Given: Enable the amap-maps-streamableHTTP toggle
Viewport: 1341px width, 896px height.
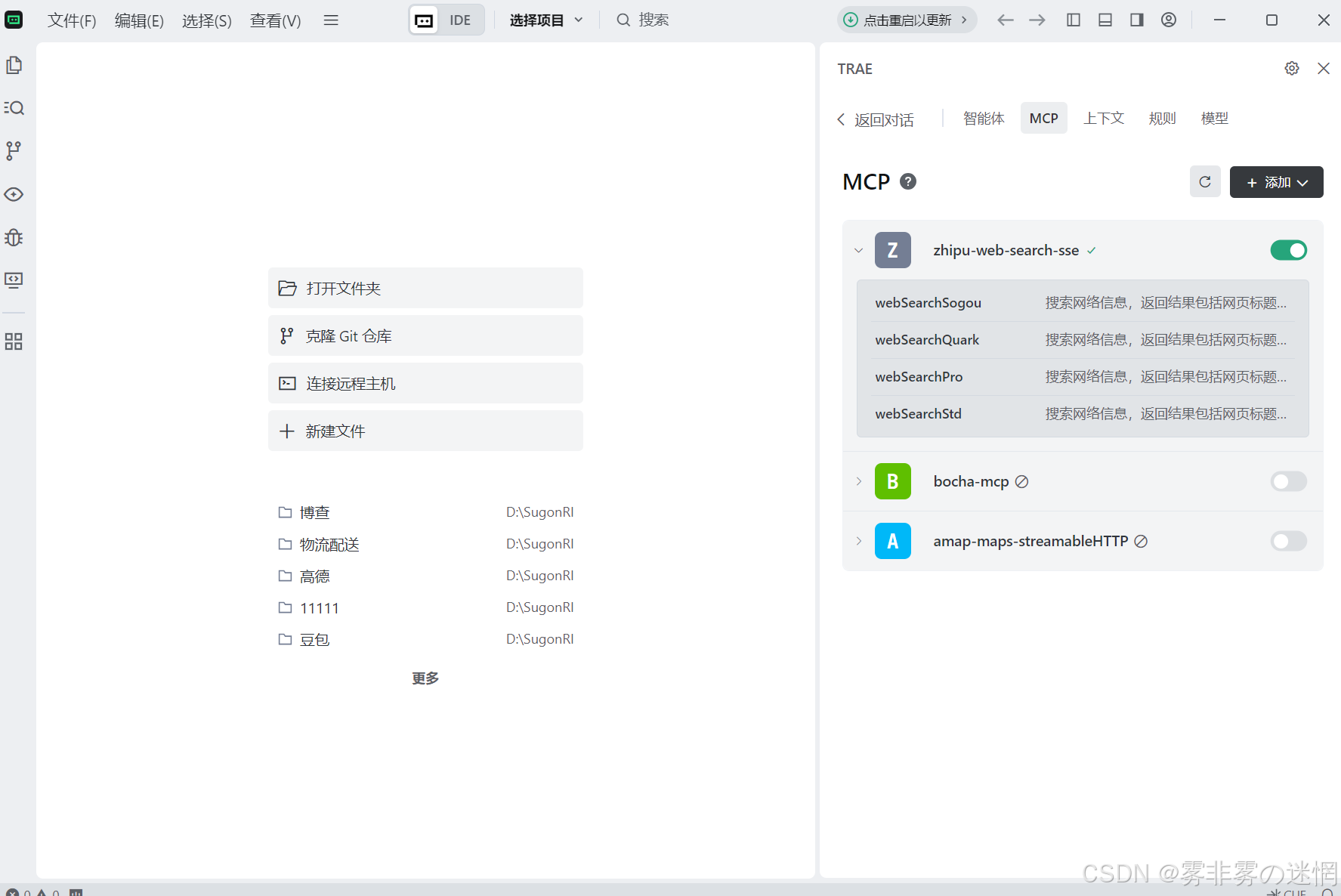Looking at the screenshot, I should pyautogui.click(x=1289, y=541).
